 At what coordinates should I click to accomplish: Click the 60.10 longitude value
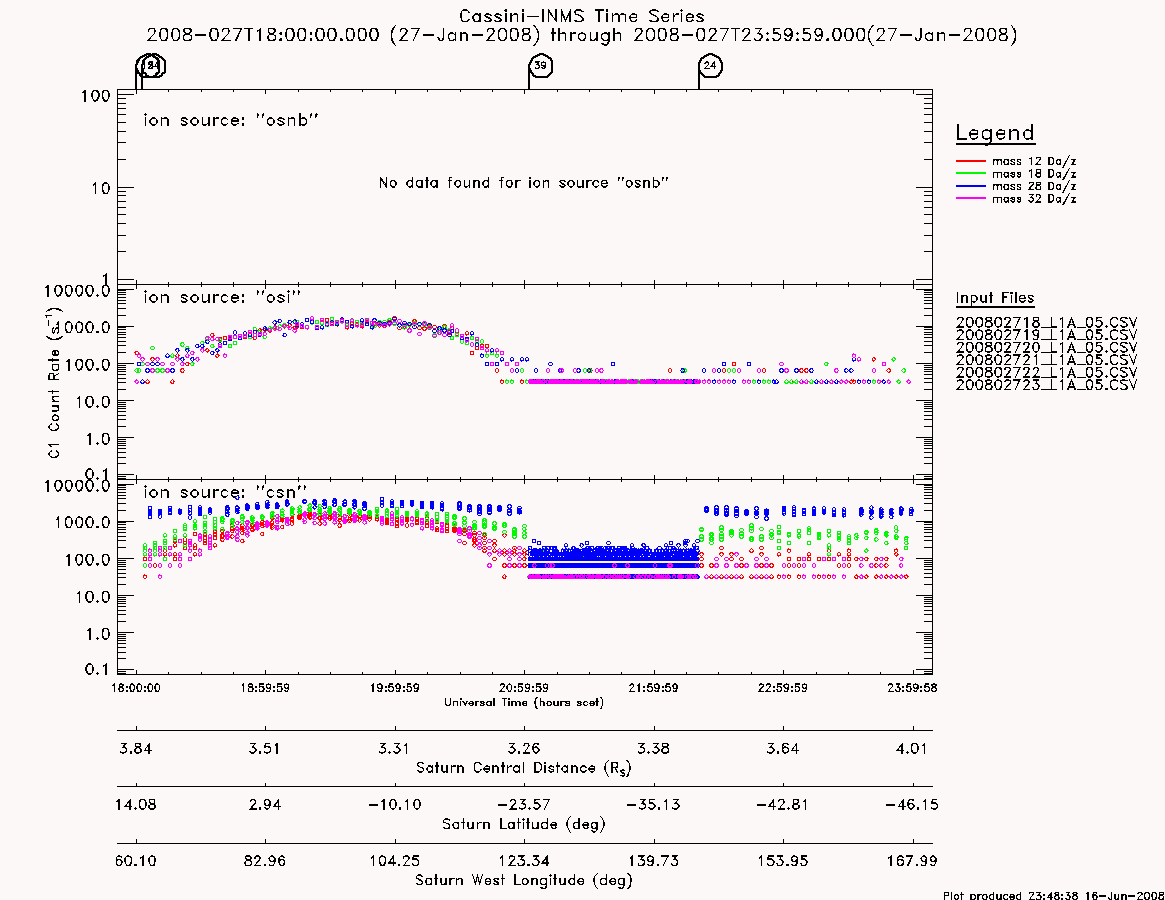click(136, 861)
